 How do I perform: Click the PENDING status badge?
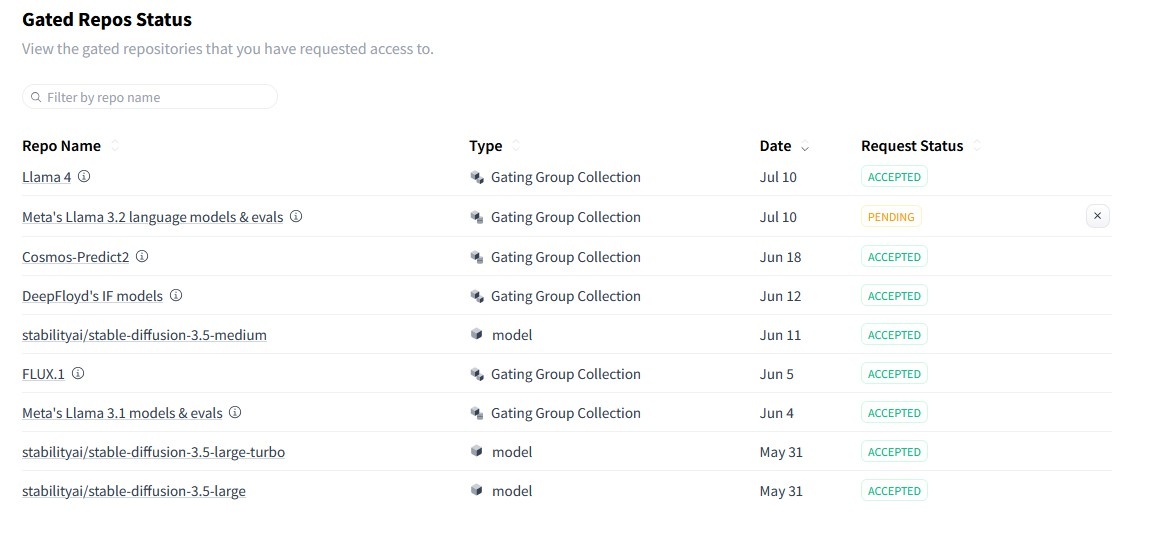(891, 217)
